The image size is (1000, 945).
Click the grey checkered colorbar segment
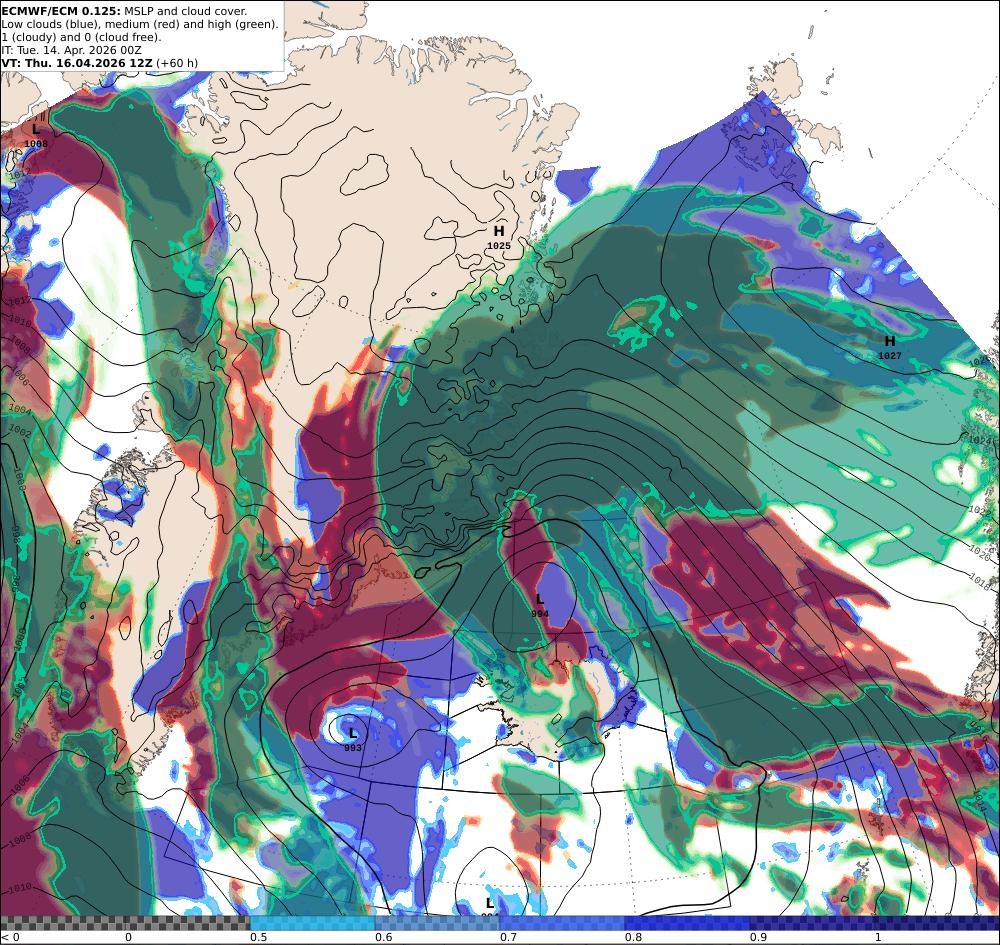pyautogui.click(x=125, y=923)
